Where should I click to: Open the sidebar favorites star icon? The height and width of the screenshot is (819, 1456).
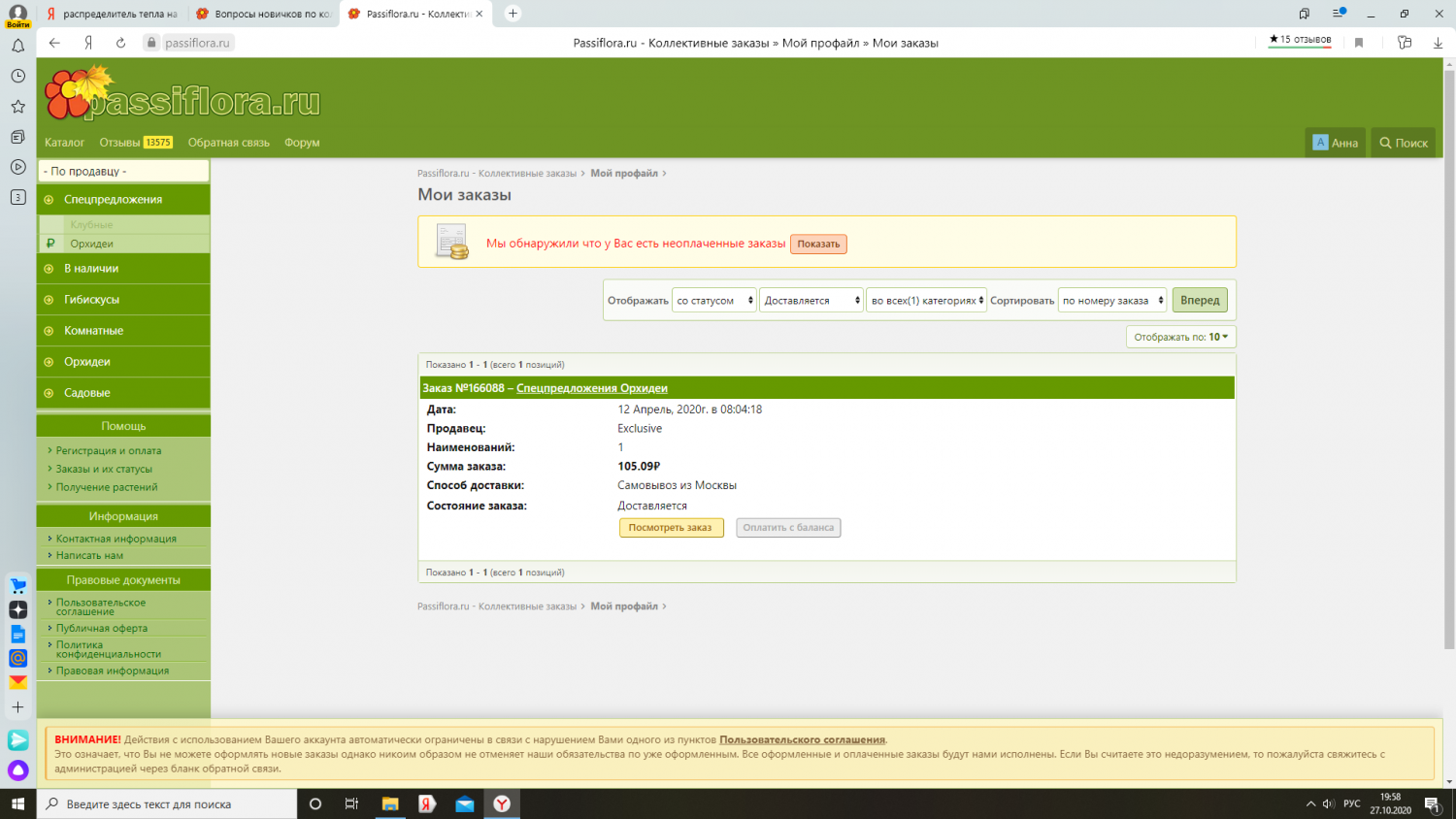coord(17,107)
